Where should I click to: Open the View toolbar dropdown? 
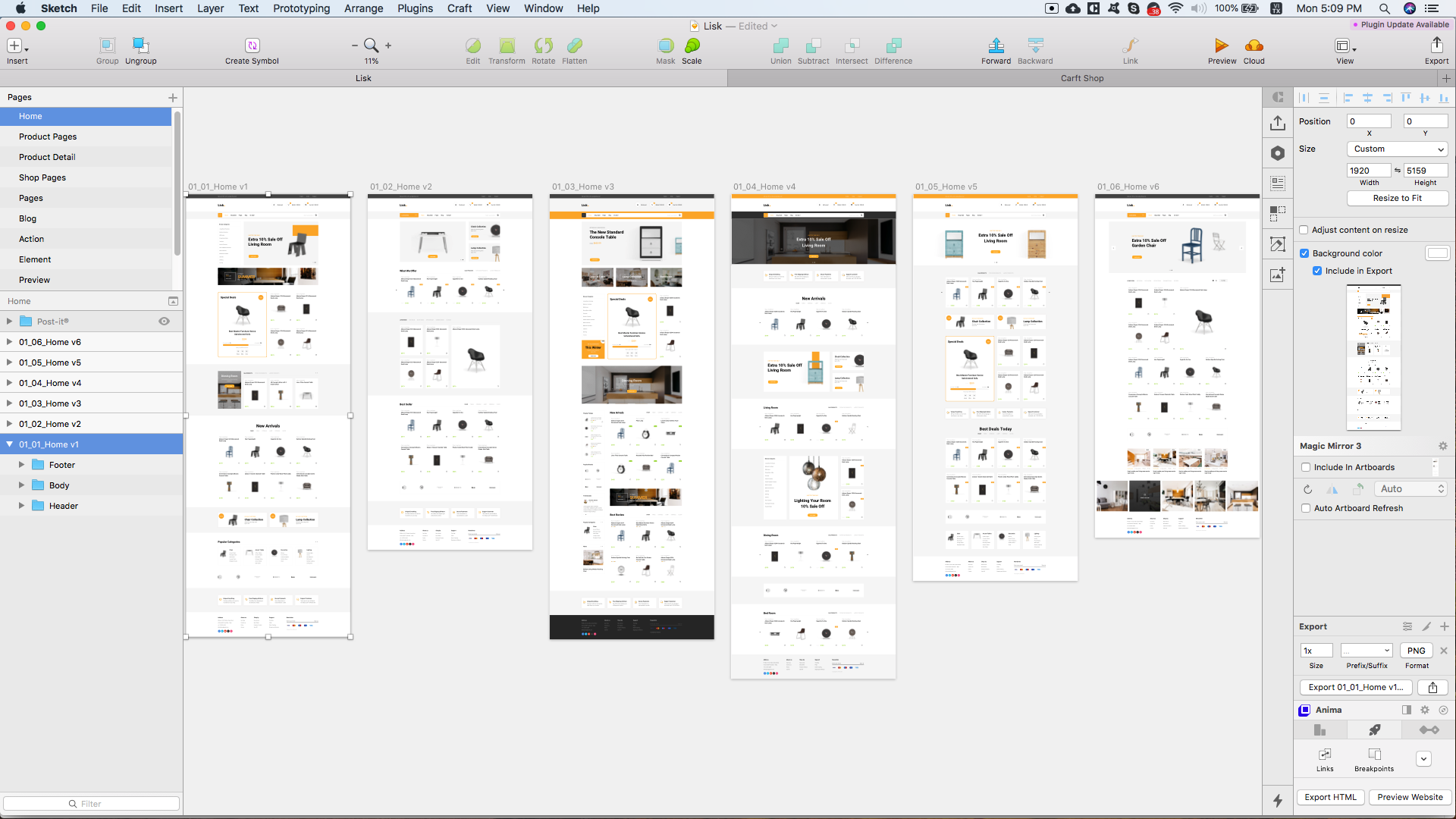pyautogui.click(x=1345, y=50)
